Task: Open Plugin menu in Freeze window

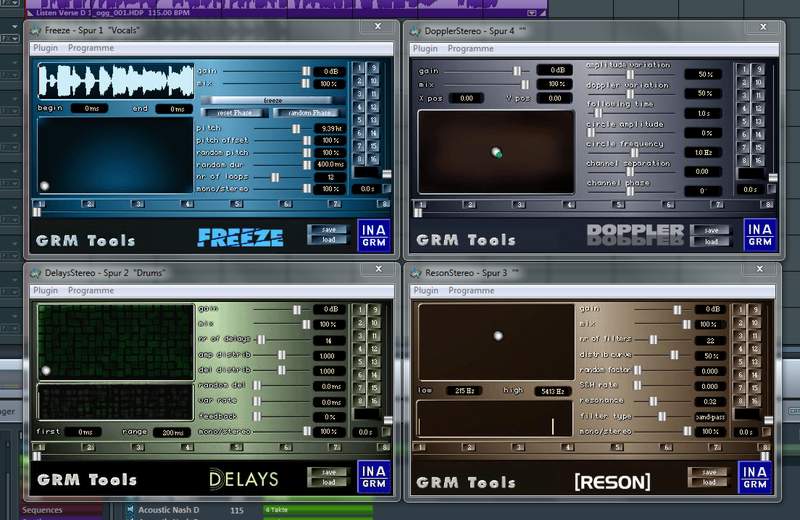Action: [x=45, y=48]
